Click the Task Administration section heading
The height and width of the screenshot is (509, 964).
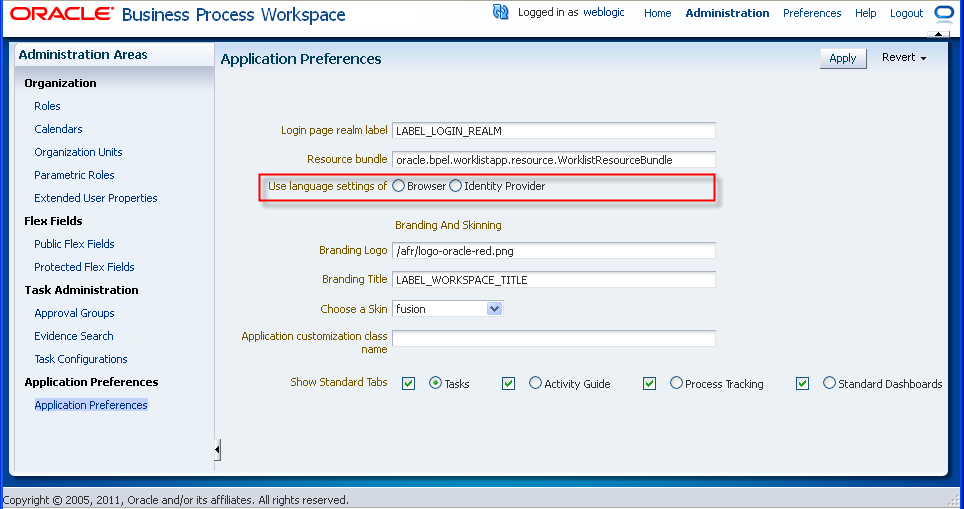pyautogui.click(x=81, y=290)
